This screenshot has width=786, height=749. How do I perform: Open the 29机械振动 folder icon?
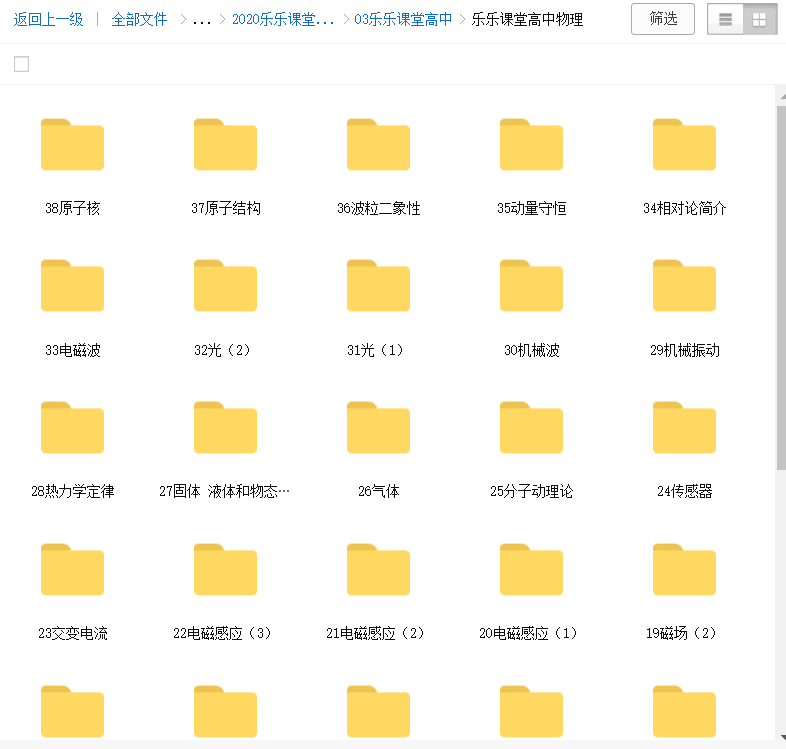(x=684, y=286)
